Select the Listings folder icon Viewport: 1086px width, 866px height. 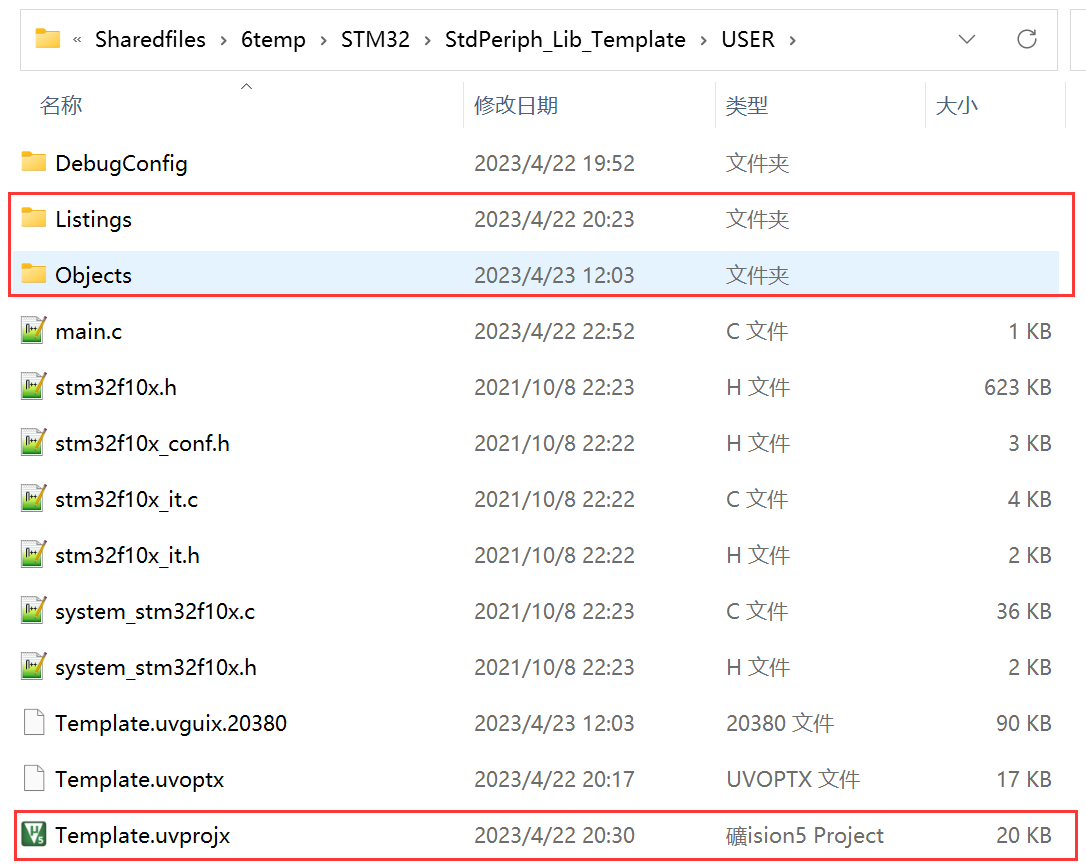click(34, 218)
